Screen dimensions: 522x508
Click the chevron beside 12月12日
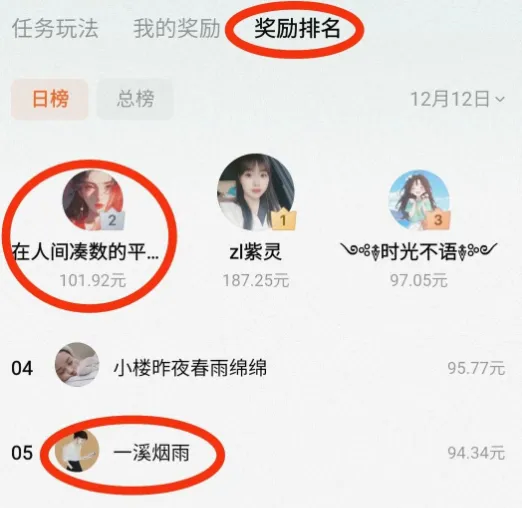[500, 99]
